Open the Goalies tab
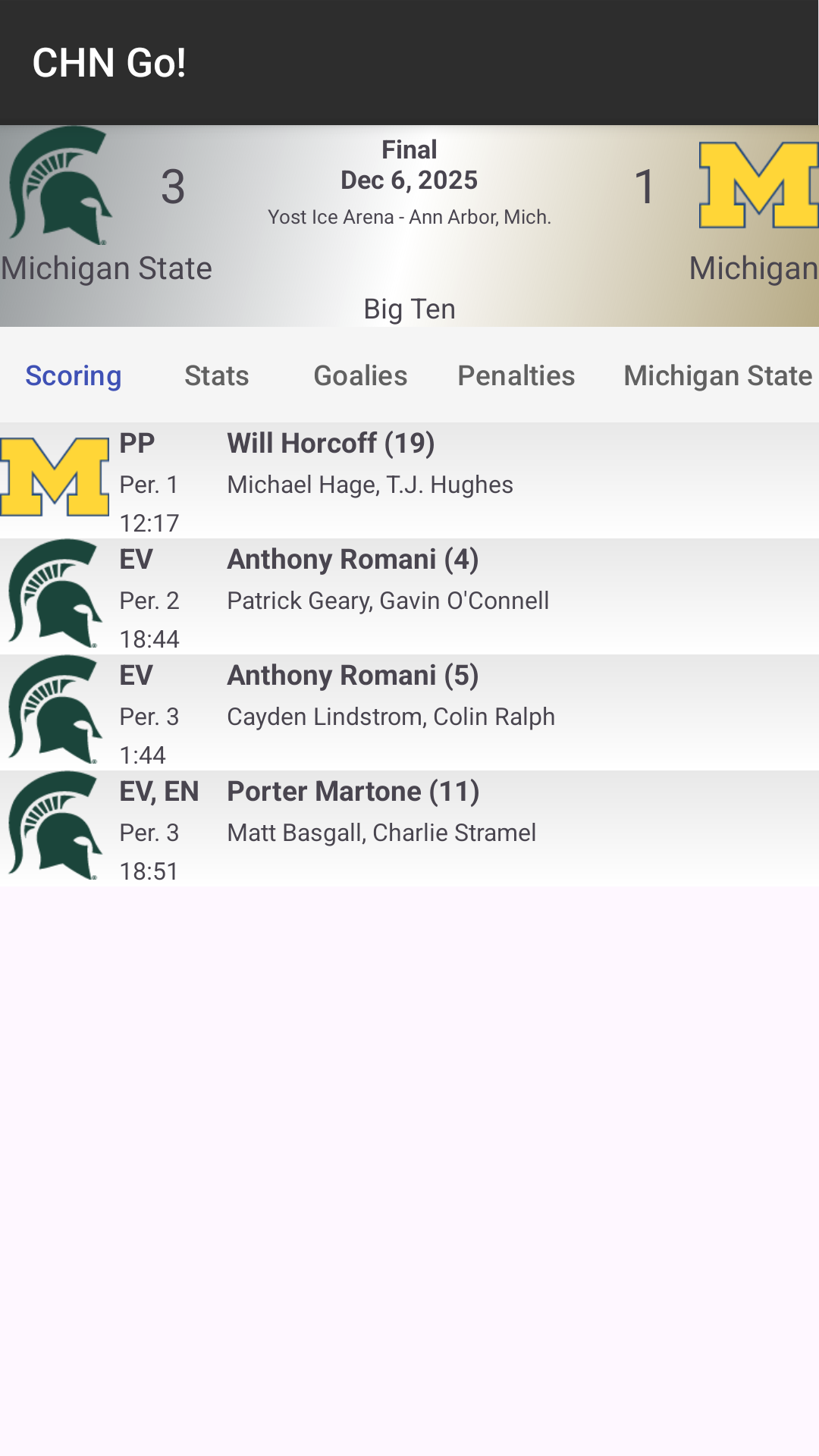Viewport: 819px width, 1456px height. (x=360, y=375)
